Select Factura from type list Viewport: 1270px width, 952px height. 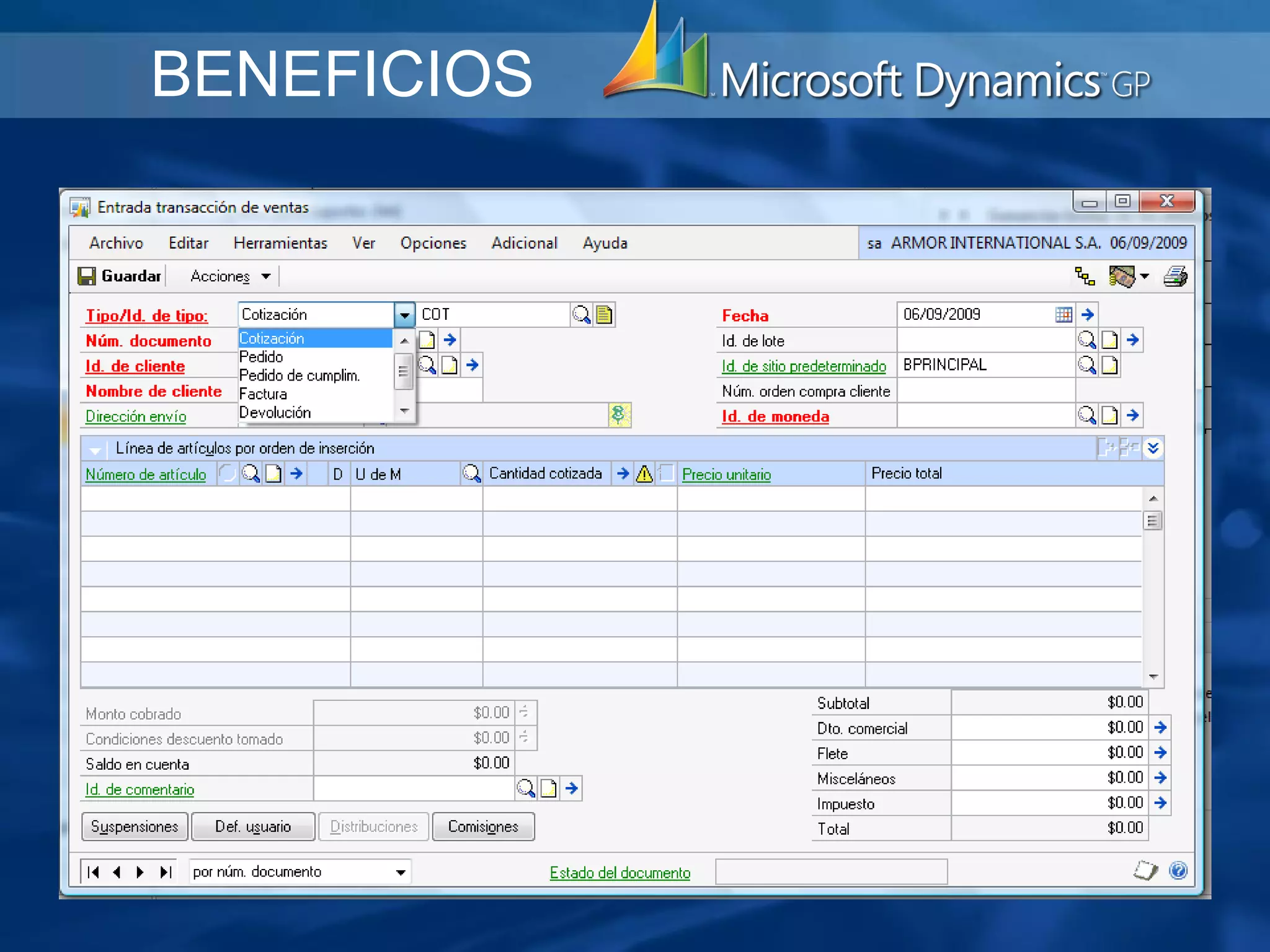coord(263,394)
